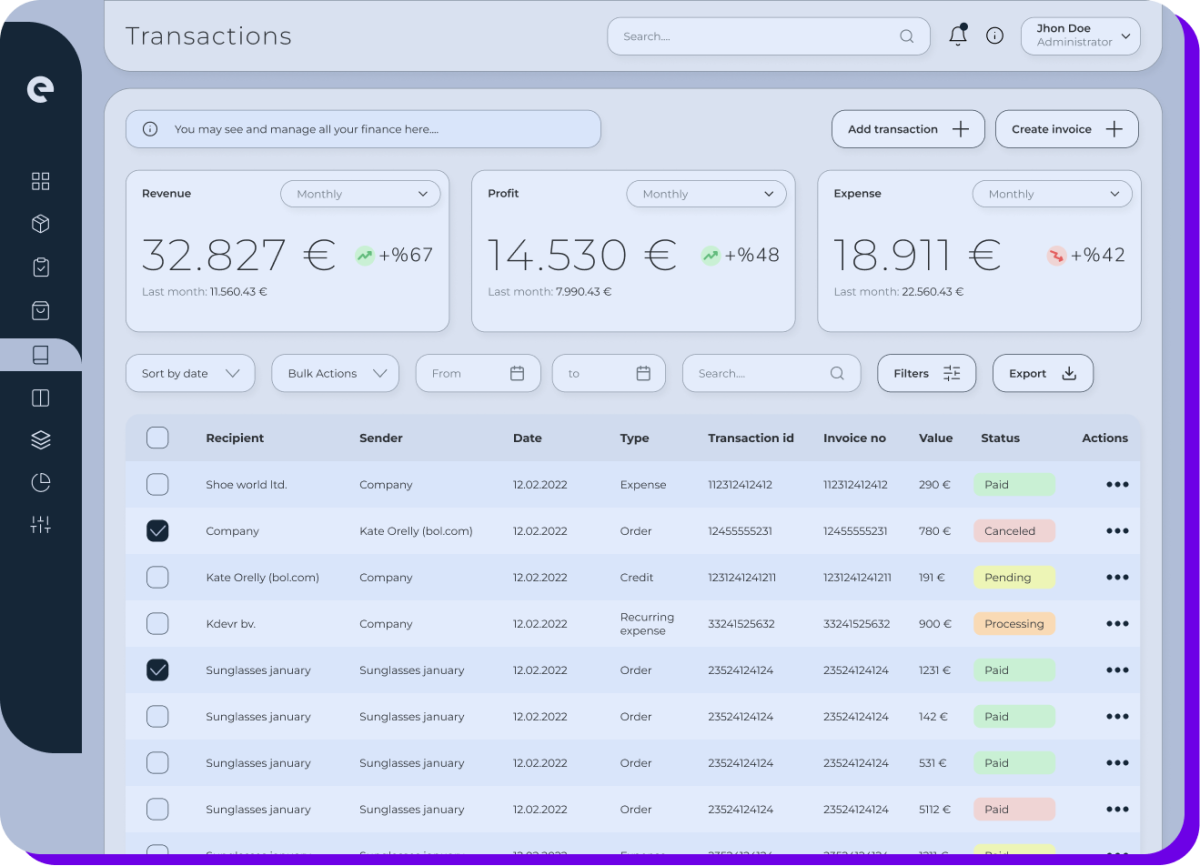Image resolution: width=1200 pixels, height=866 pixels.
Task: Click the notification bell icon
Action: click(x=957, y=35)
